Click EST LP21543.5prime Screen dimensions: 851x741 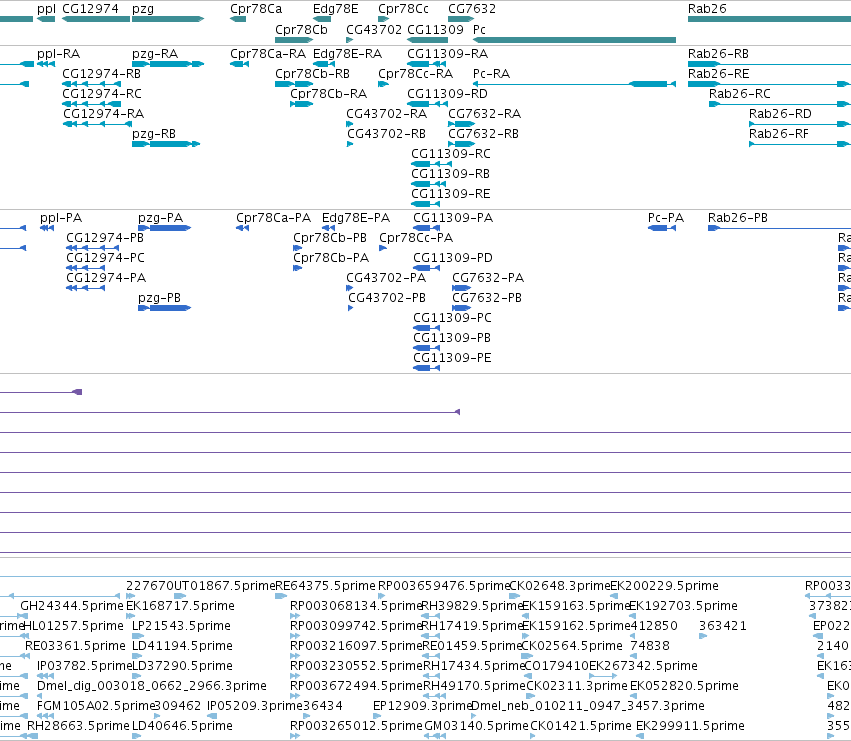138,636
